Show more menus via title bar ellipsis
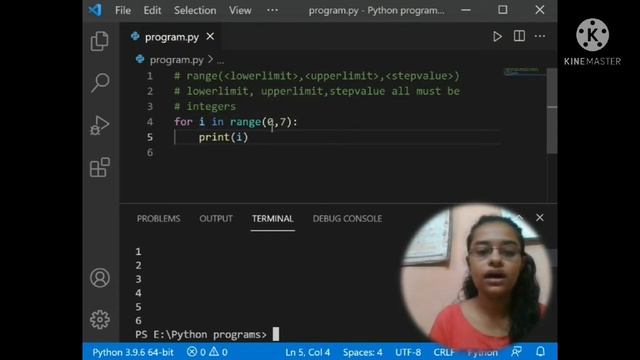640x360 pixels. pyautogui.click(x=272, y=10)
